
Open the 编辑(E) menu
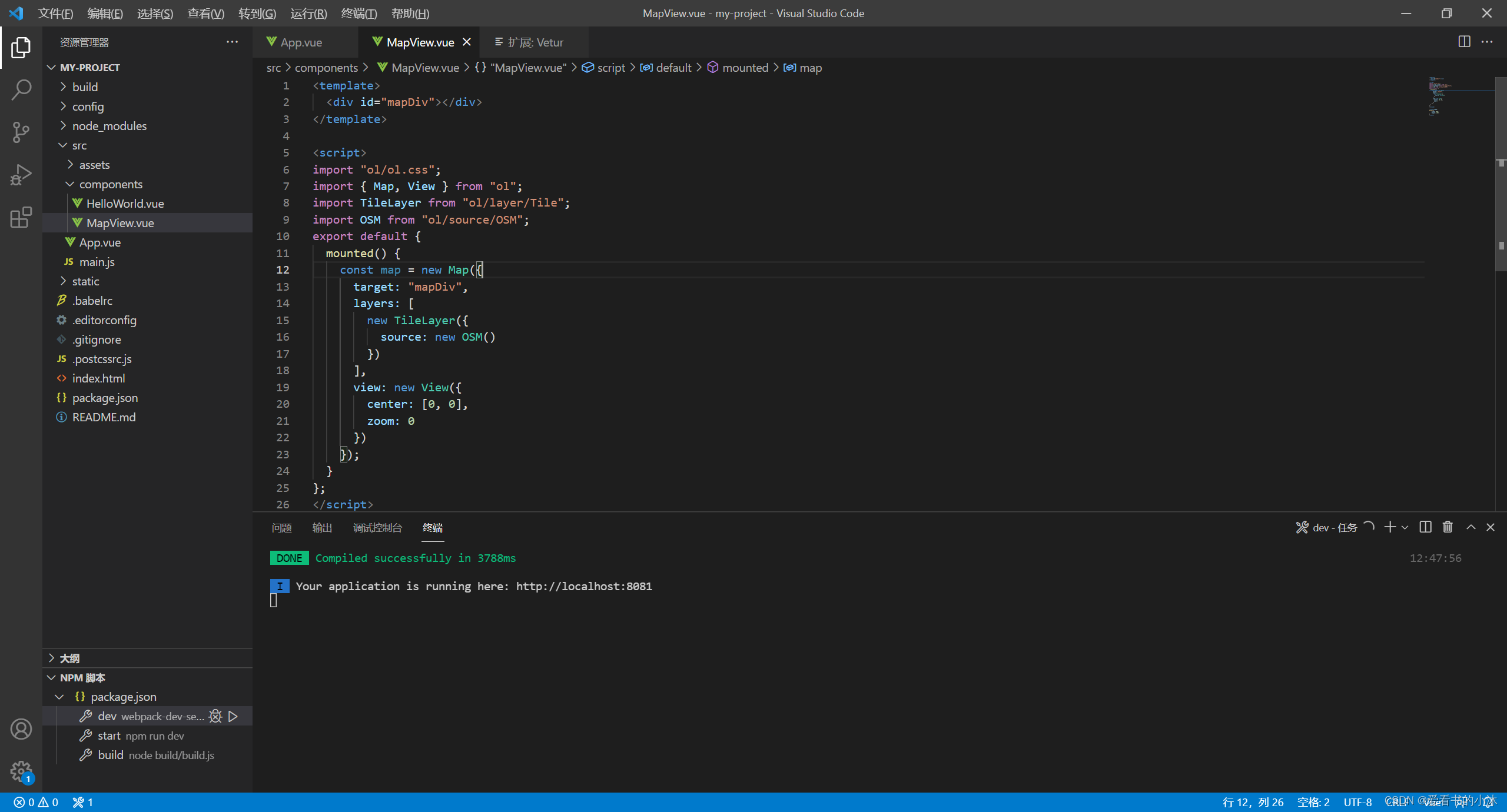tap(105, 13)
